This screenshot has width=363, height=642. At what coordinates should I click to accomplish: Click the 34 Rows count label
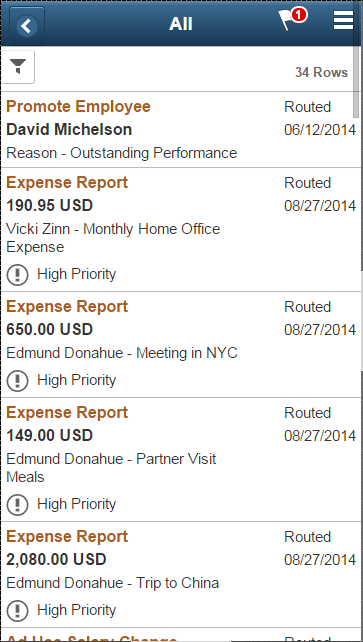pyautogui.click(x=322, y=72)
